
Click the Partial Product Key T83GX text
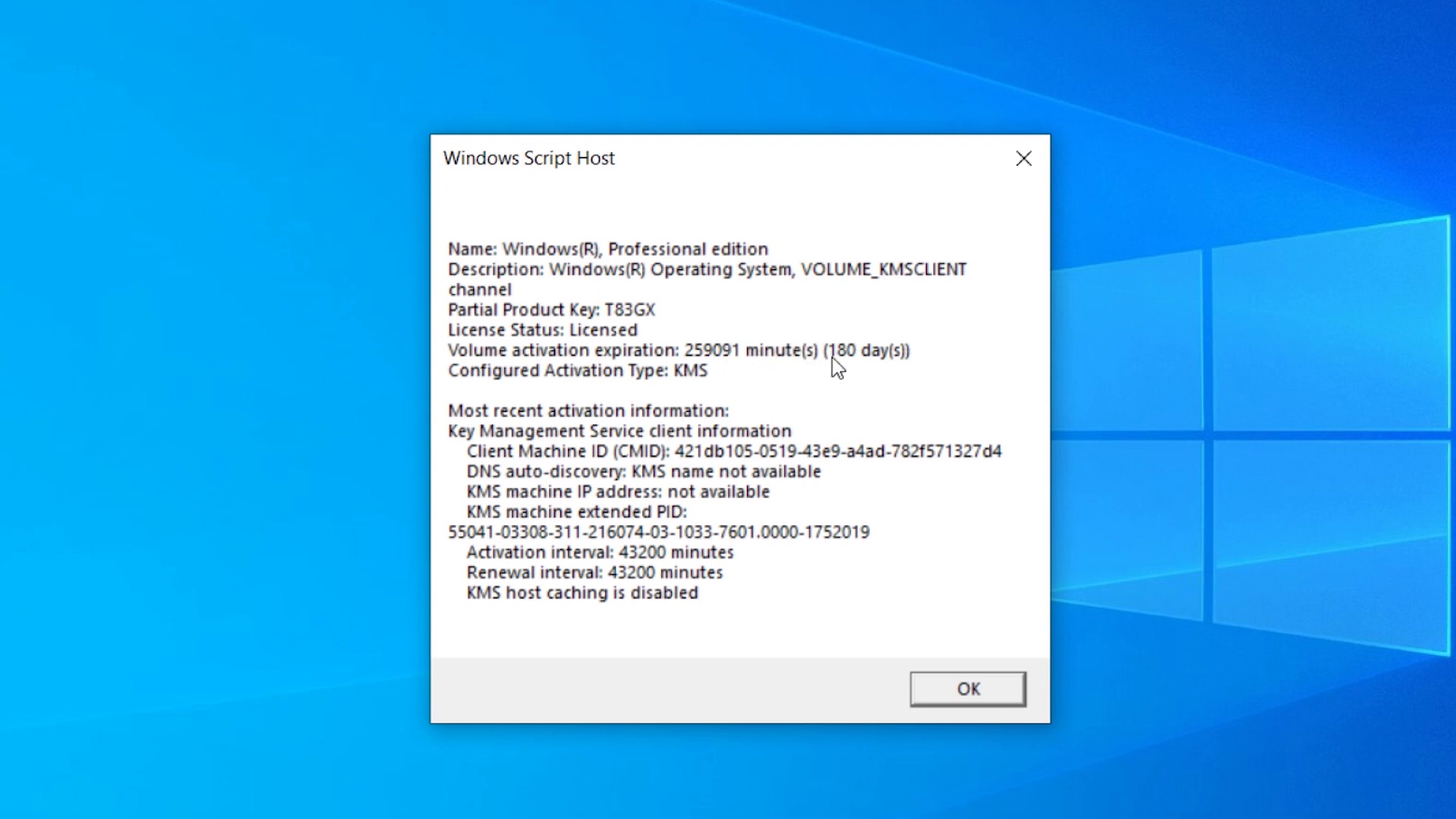click(x=551, y=310)
